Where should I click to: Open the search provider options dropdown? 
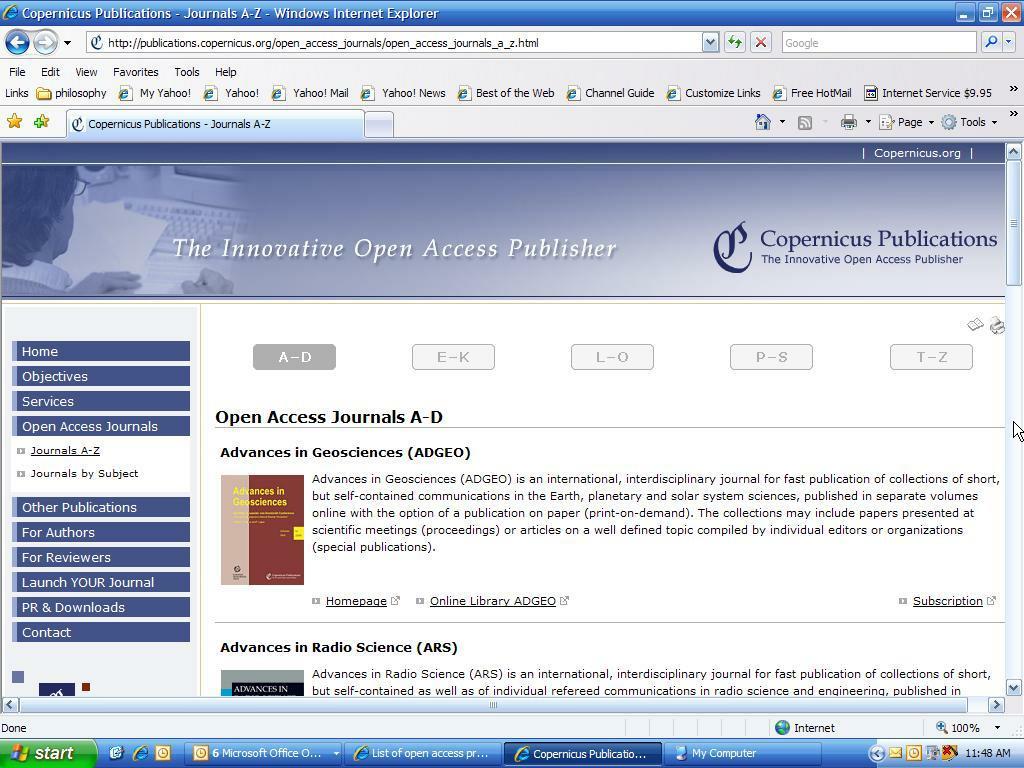[x=1008, y=42]
